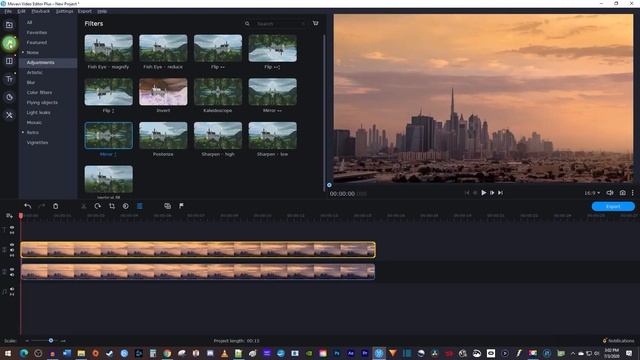Play the preview video
Viewport: 640px width, 360px height.
484,193
